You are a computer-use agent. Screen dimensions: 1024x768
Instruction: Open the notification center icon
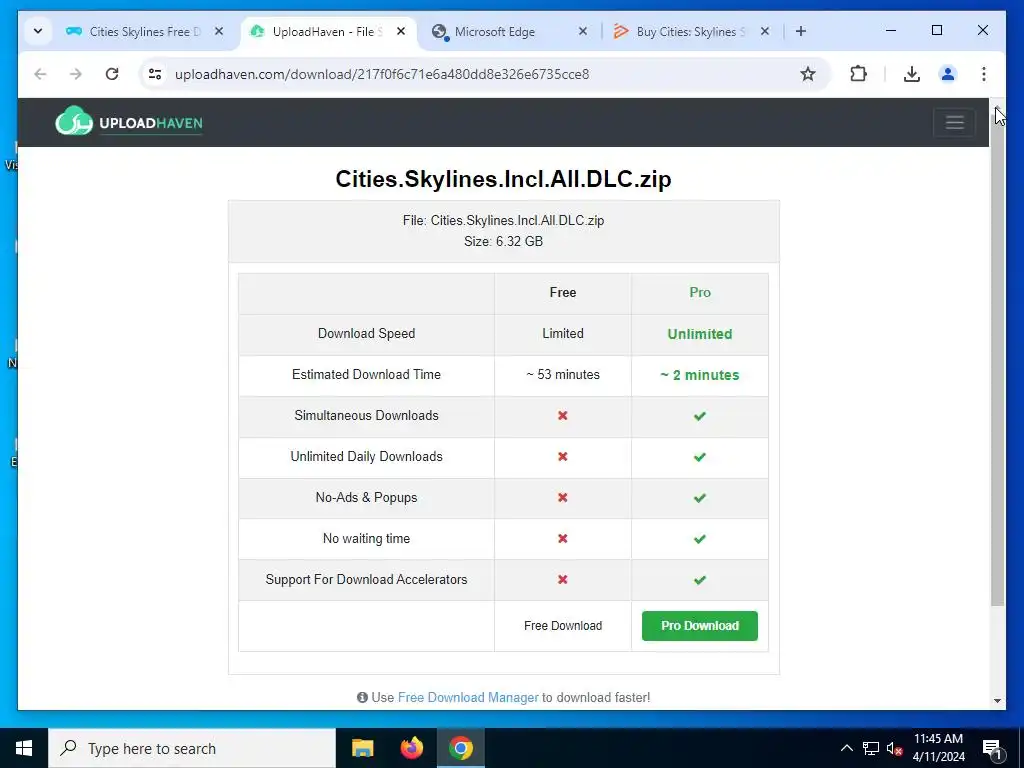point(992,748)
